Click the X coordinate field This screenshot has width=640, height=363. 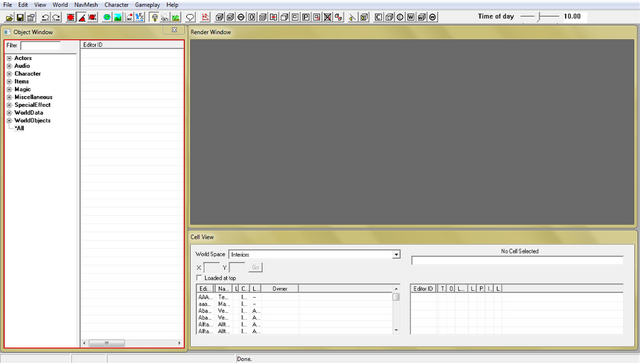211,267
